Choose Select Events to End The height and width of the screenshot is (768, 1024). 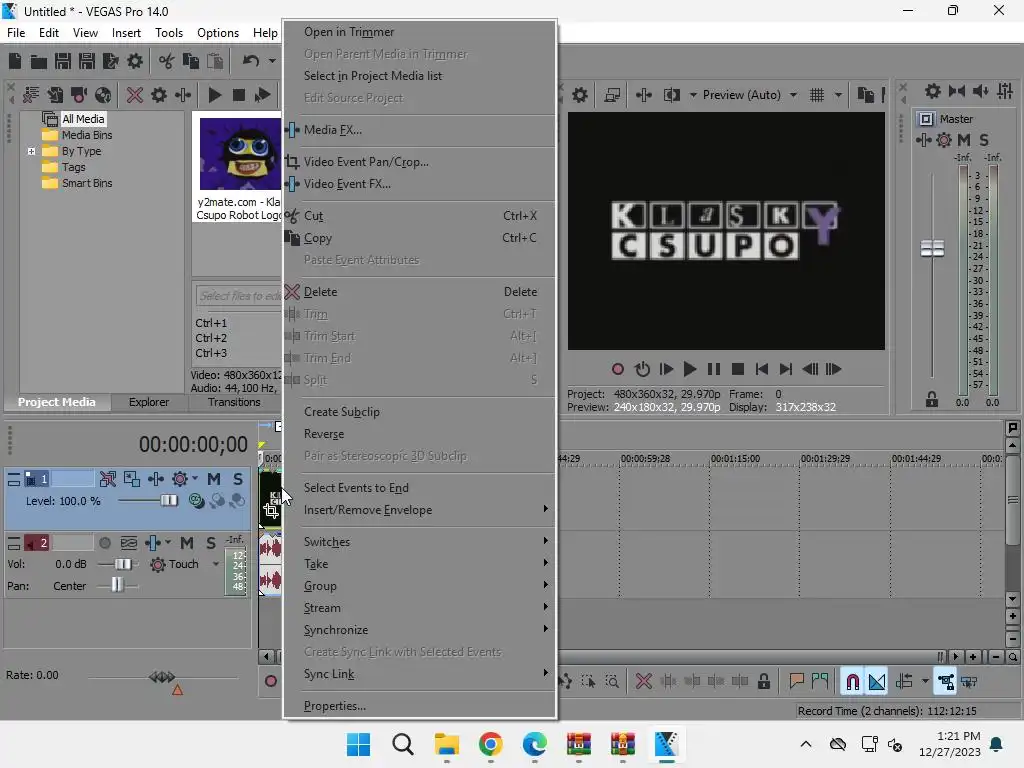[420, 488]
